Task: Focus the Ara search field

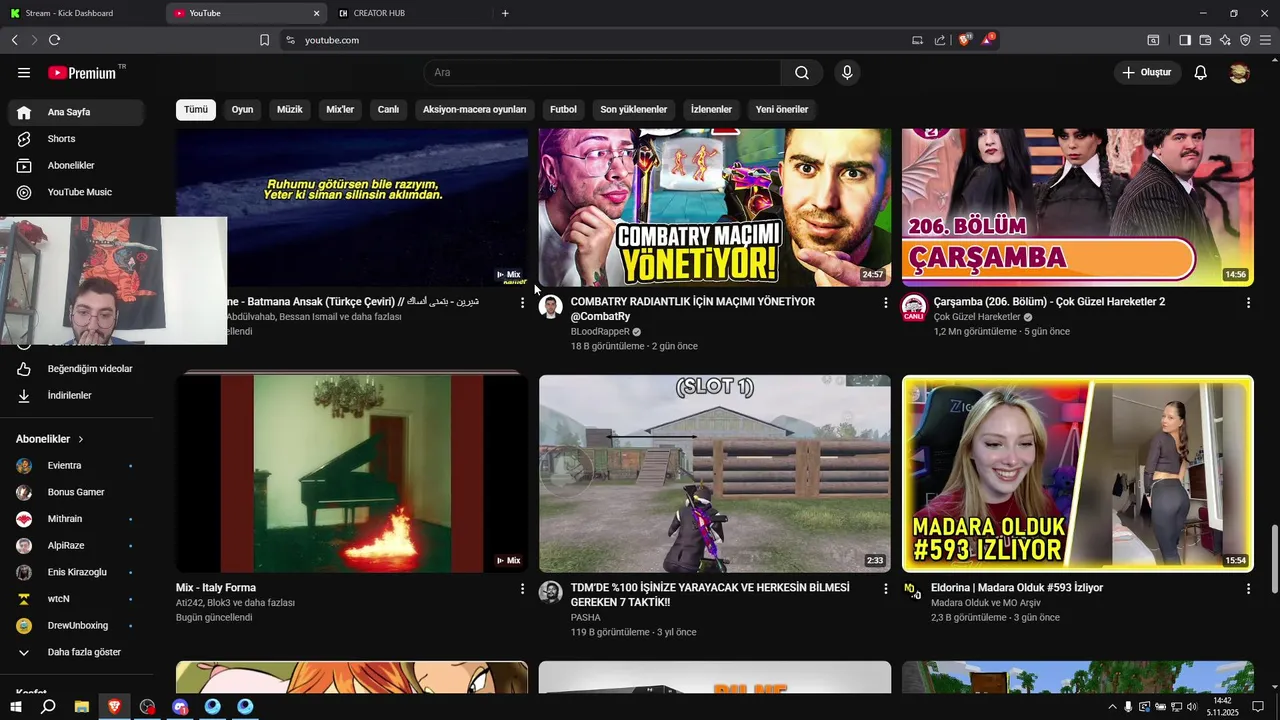Action: (603, 73)
